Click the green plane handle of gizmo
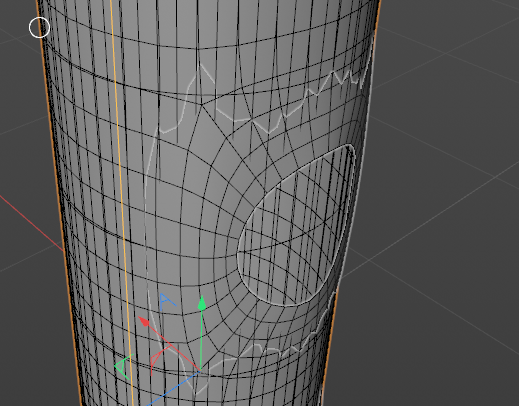The height and width of the screenshot is (406, 519). point(124,366)
